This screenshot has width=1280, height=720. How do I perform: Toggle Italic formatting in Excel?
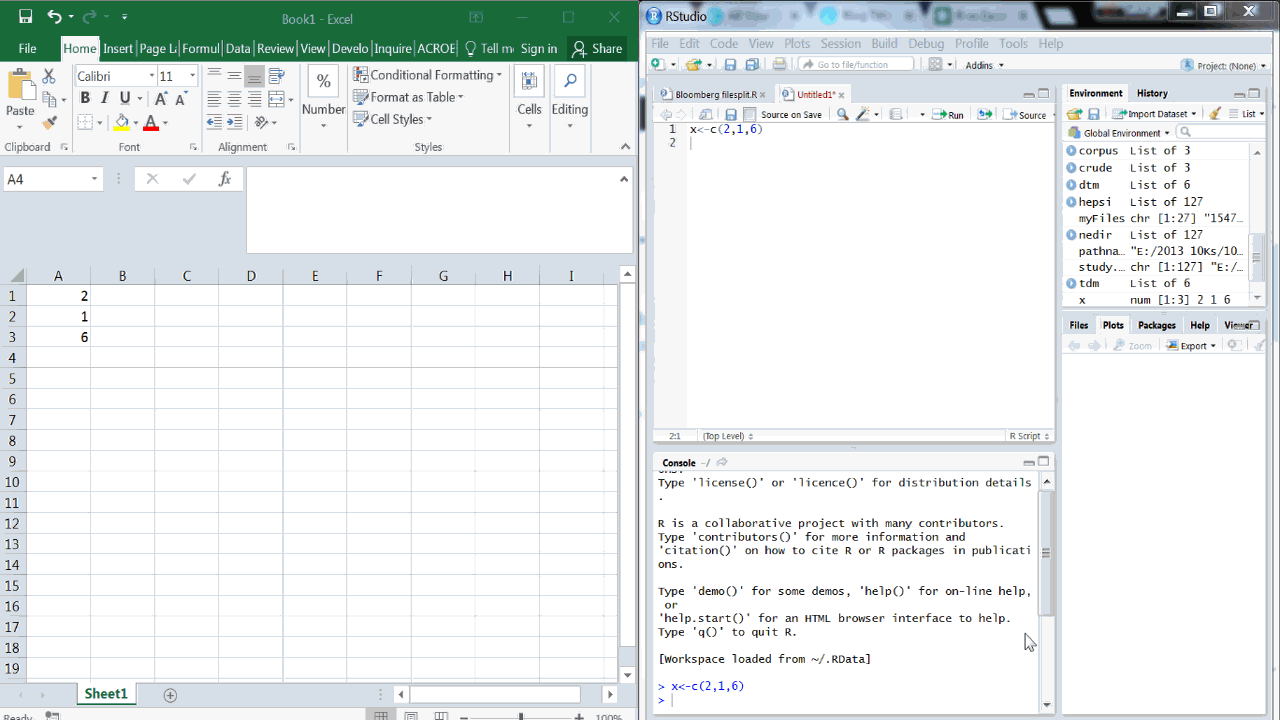coord(105,98)
